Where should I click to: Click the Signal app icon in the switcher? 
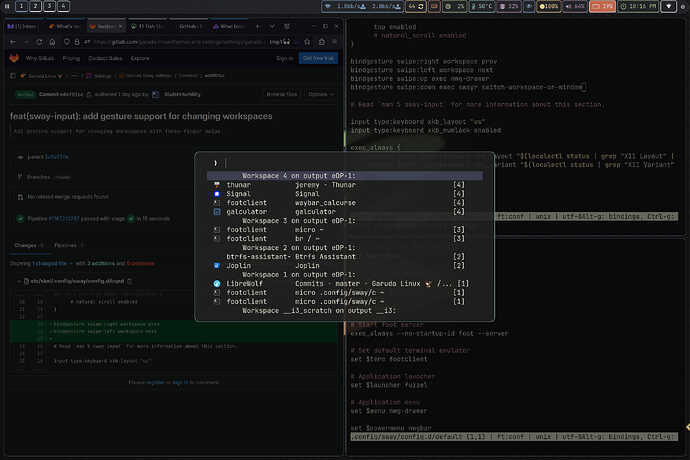pos(217,194)
